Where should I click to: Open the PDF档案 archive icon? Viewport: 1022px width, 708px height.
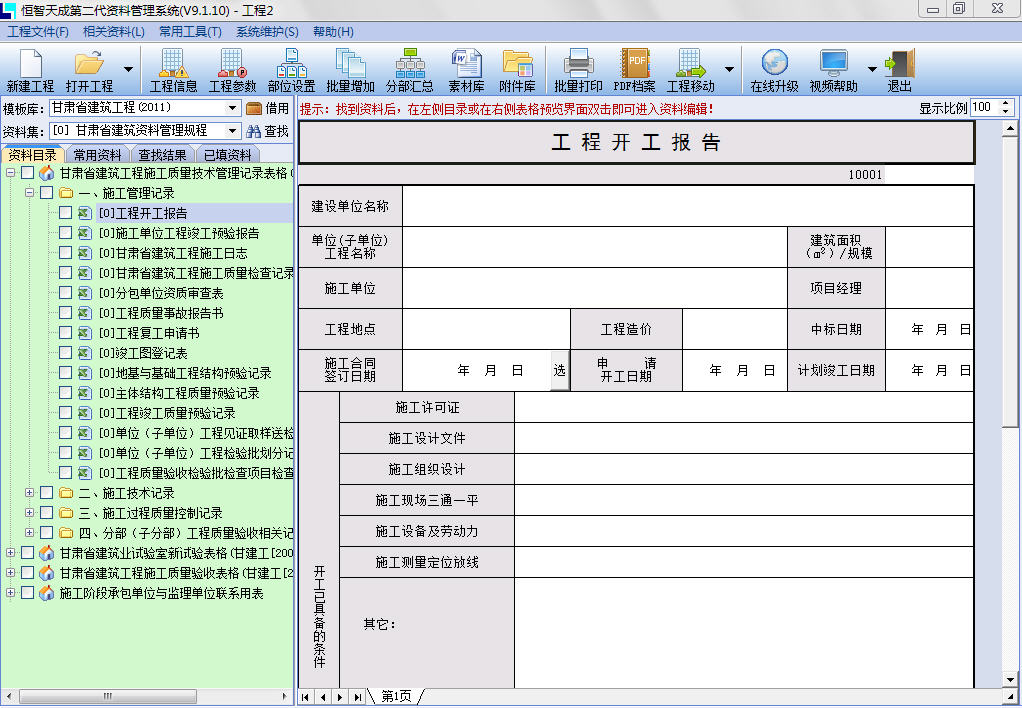point(634,70)
